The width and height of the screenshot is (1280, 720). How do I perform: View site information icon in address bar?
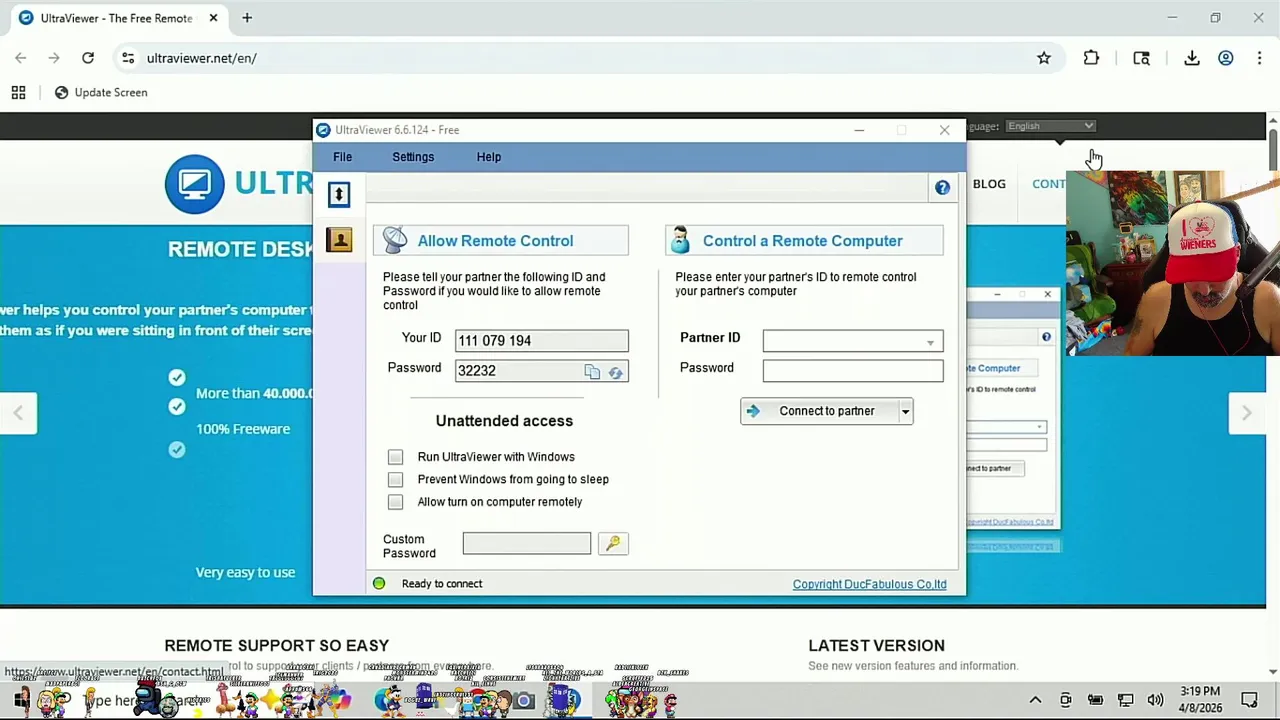point(128,58)
